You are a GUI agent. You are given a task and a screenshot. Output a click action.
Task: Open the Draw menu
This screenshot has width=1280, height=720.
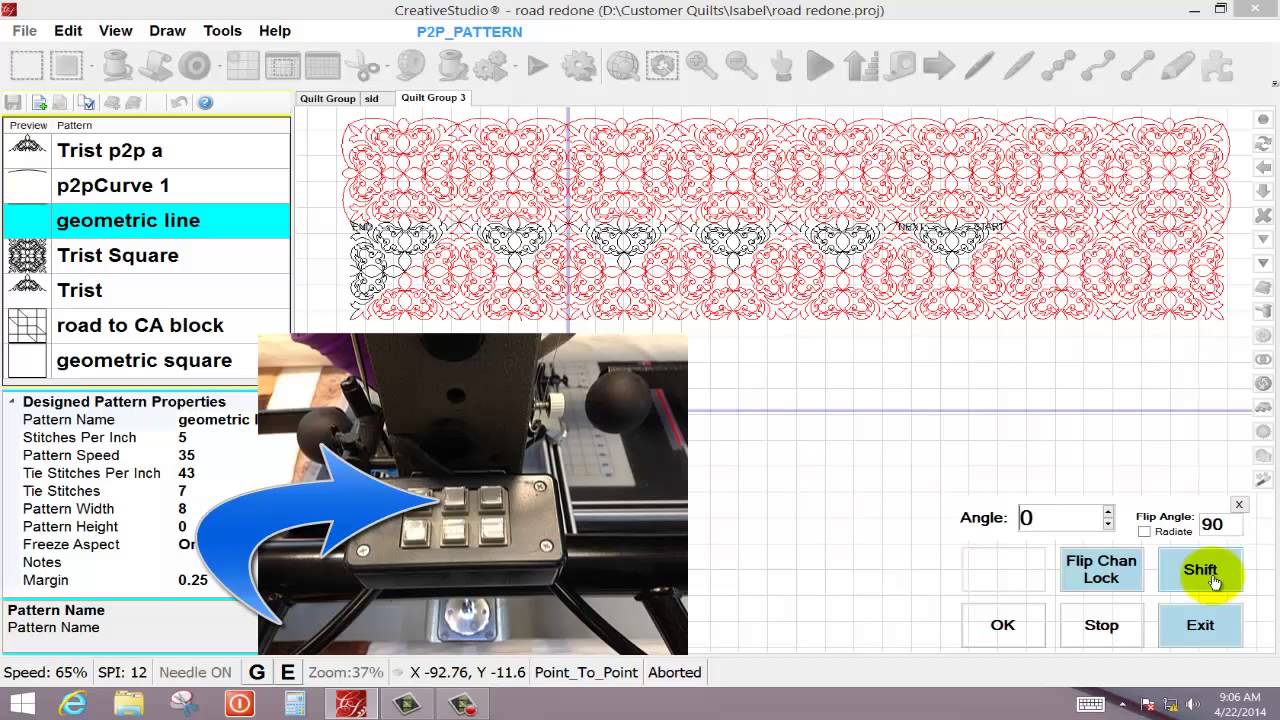coord(167,31)
